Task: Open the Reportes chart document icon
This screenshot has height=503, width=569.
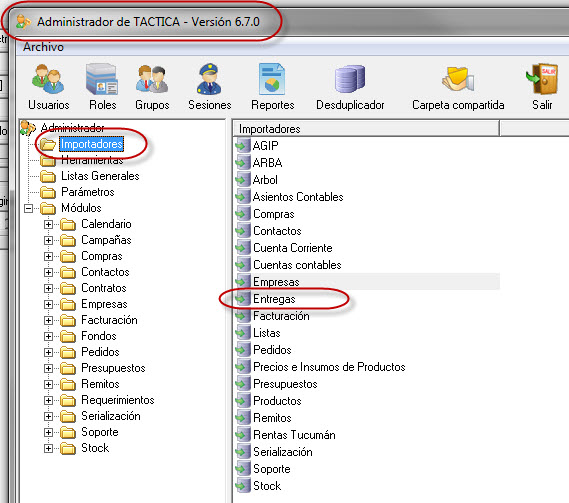Action: tap(272, 79)
